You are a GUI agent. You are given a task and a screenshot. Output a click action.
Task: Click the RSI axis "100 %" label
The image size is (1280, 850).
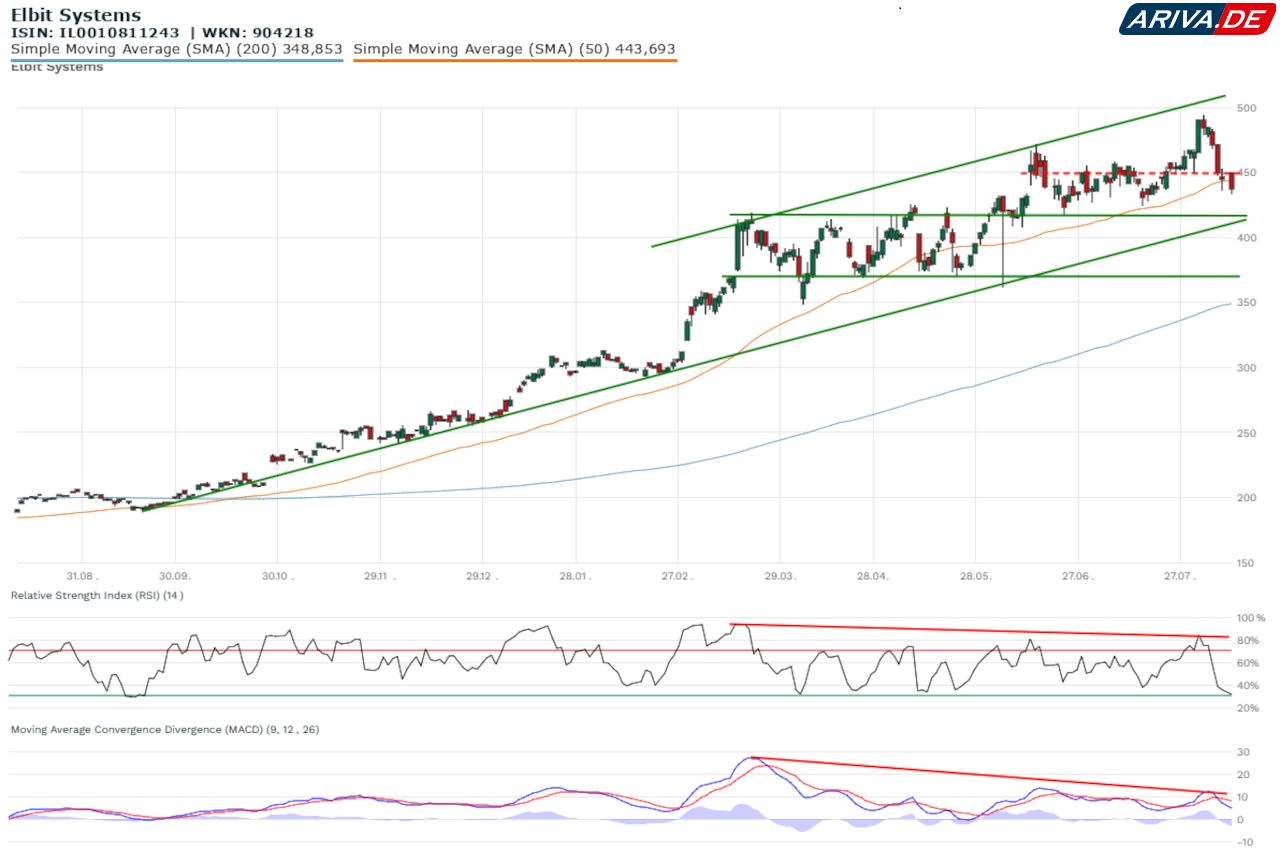coord(1251,618)
